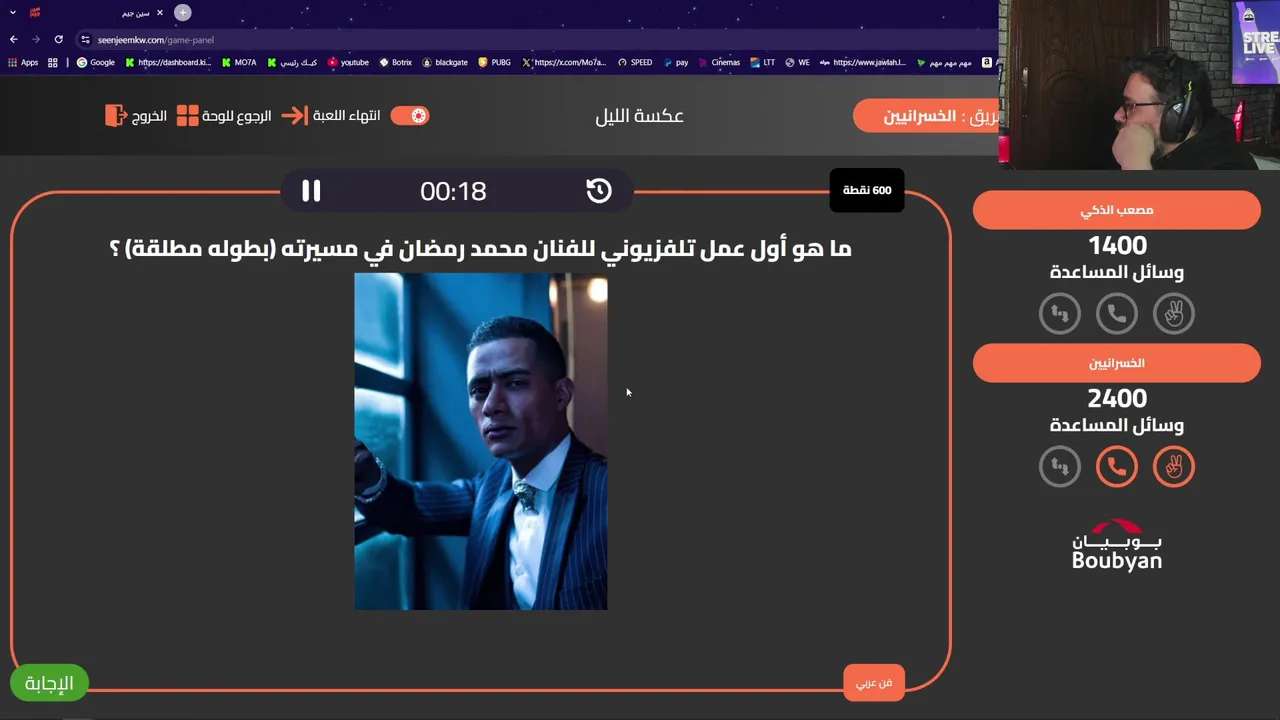The width and height of the screenshot is (1280, 720).
Task: Open the Botrix bookmark
Action: [x=396, y=62]
